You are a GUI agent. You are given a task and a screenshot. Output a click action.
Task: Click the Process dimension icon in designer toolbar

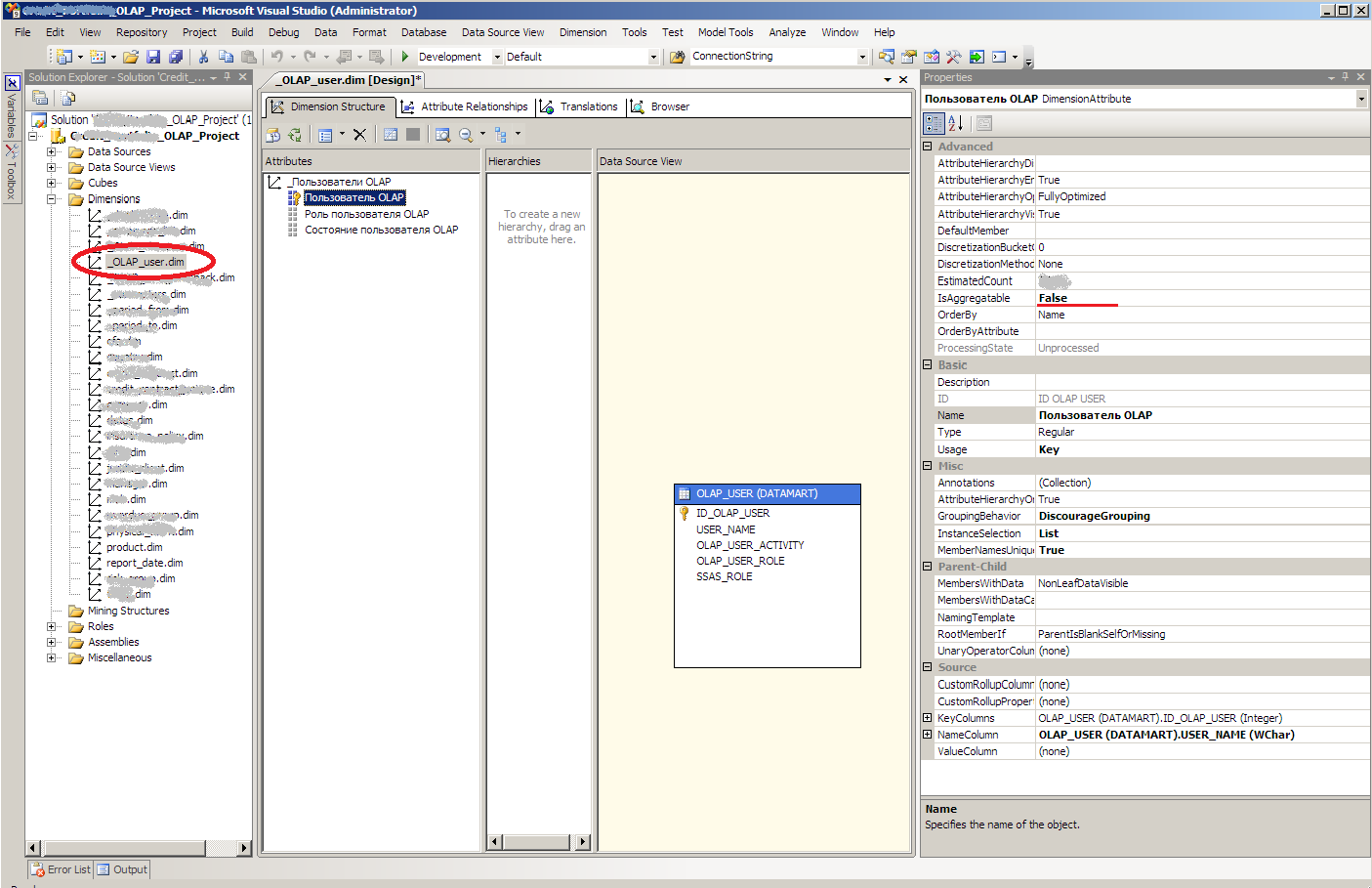point(273,135)
